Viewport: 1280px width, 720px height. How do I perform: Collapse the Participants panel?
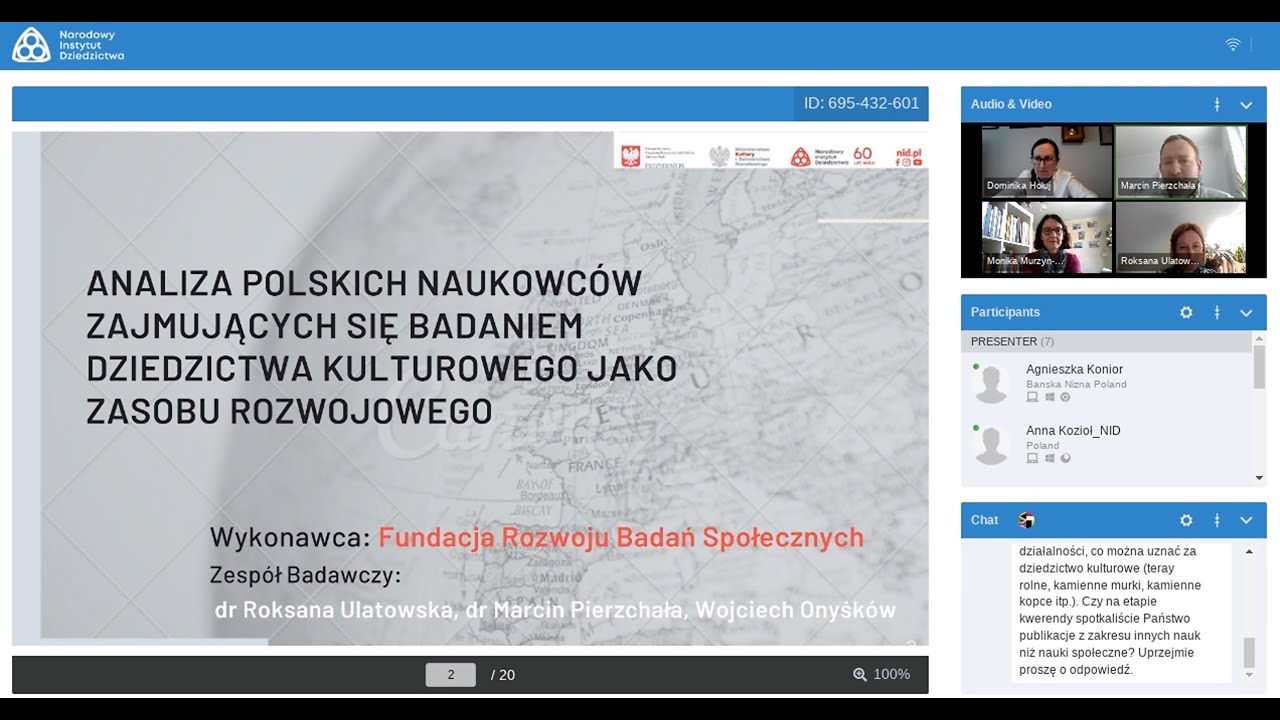pos(1246,312)
